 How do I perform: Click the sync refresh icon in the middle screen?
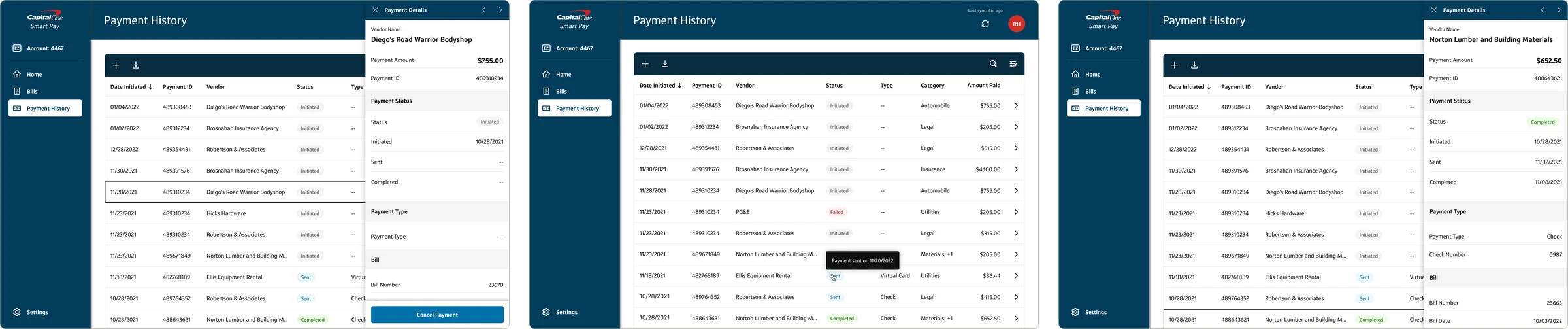tap(985, 24)
